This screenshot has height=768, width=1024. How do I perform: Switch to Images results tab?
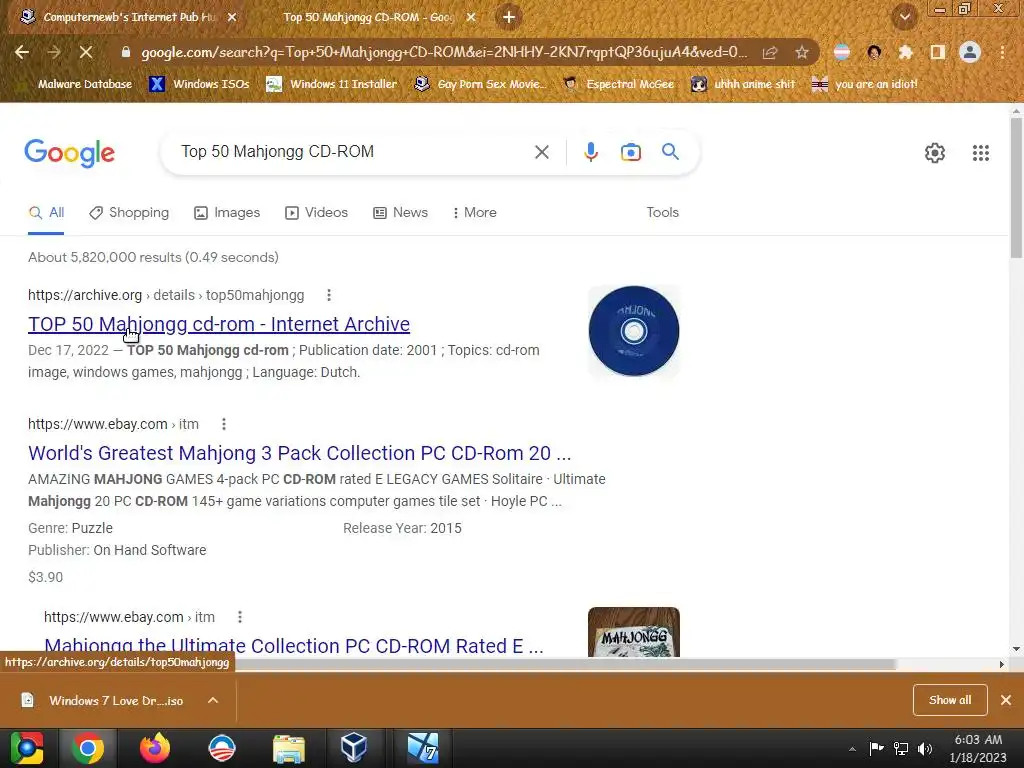coord(227,213)
